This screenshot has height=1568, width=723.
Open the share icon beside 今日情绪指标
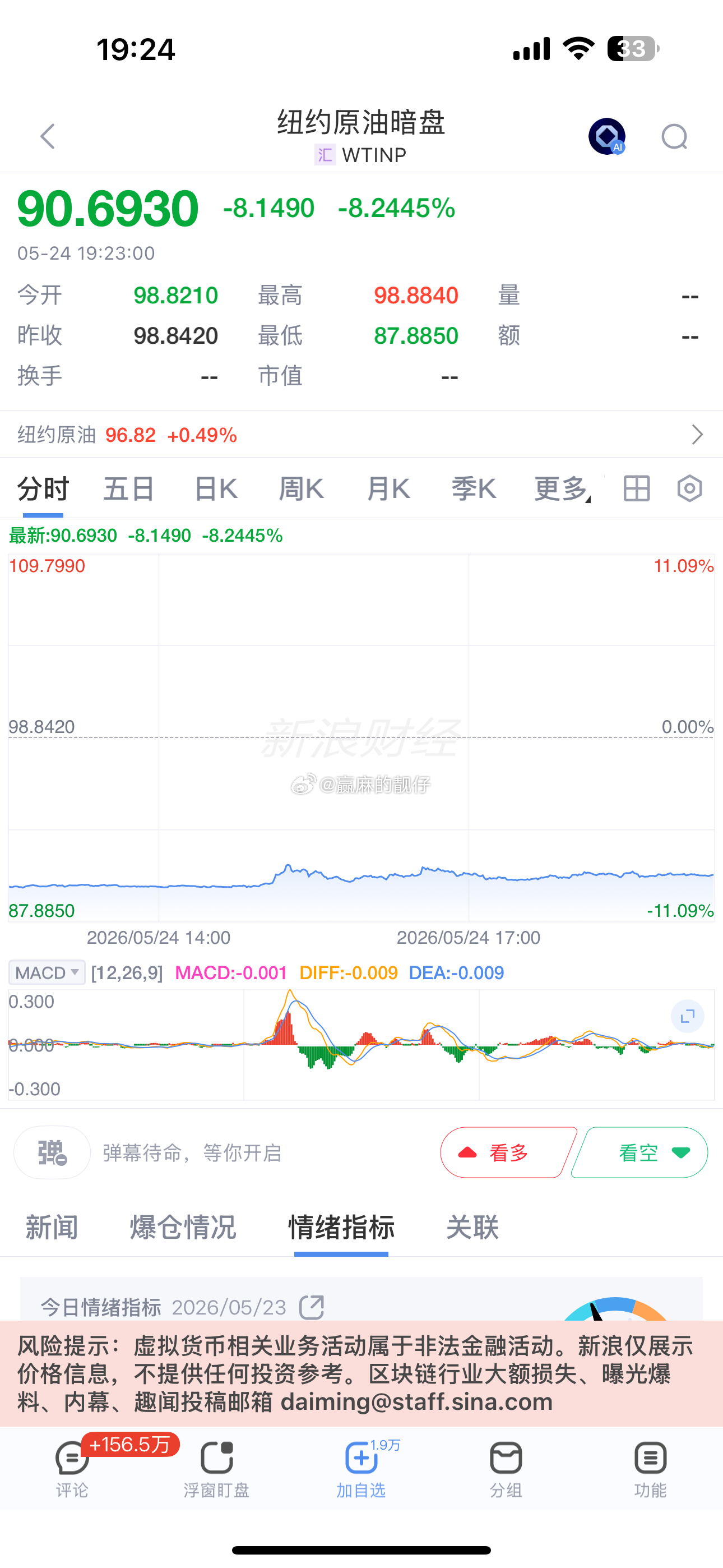tap(312, 1307)
